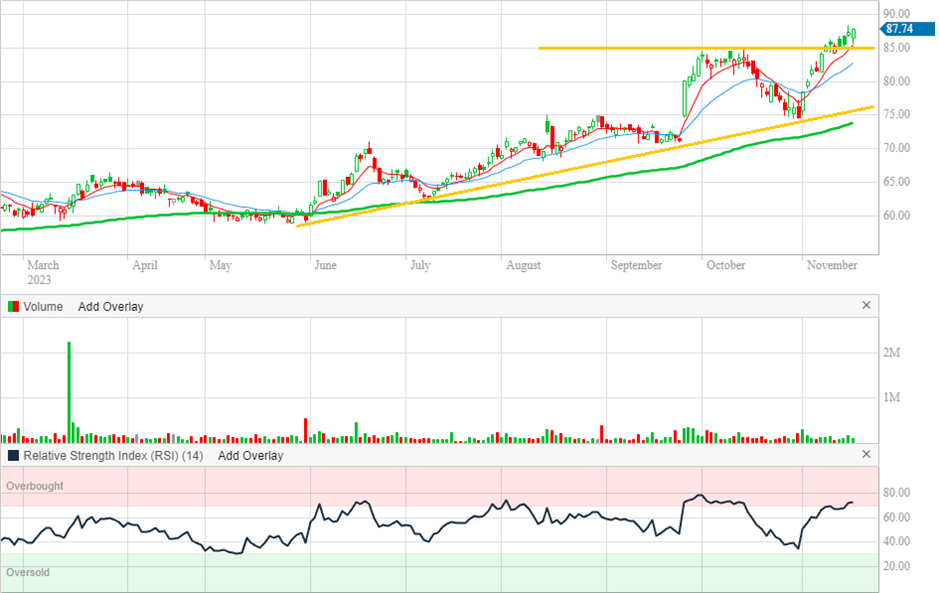
Task: Click the August label on time axis
Action: click(x=523, y=265)
